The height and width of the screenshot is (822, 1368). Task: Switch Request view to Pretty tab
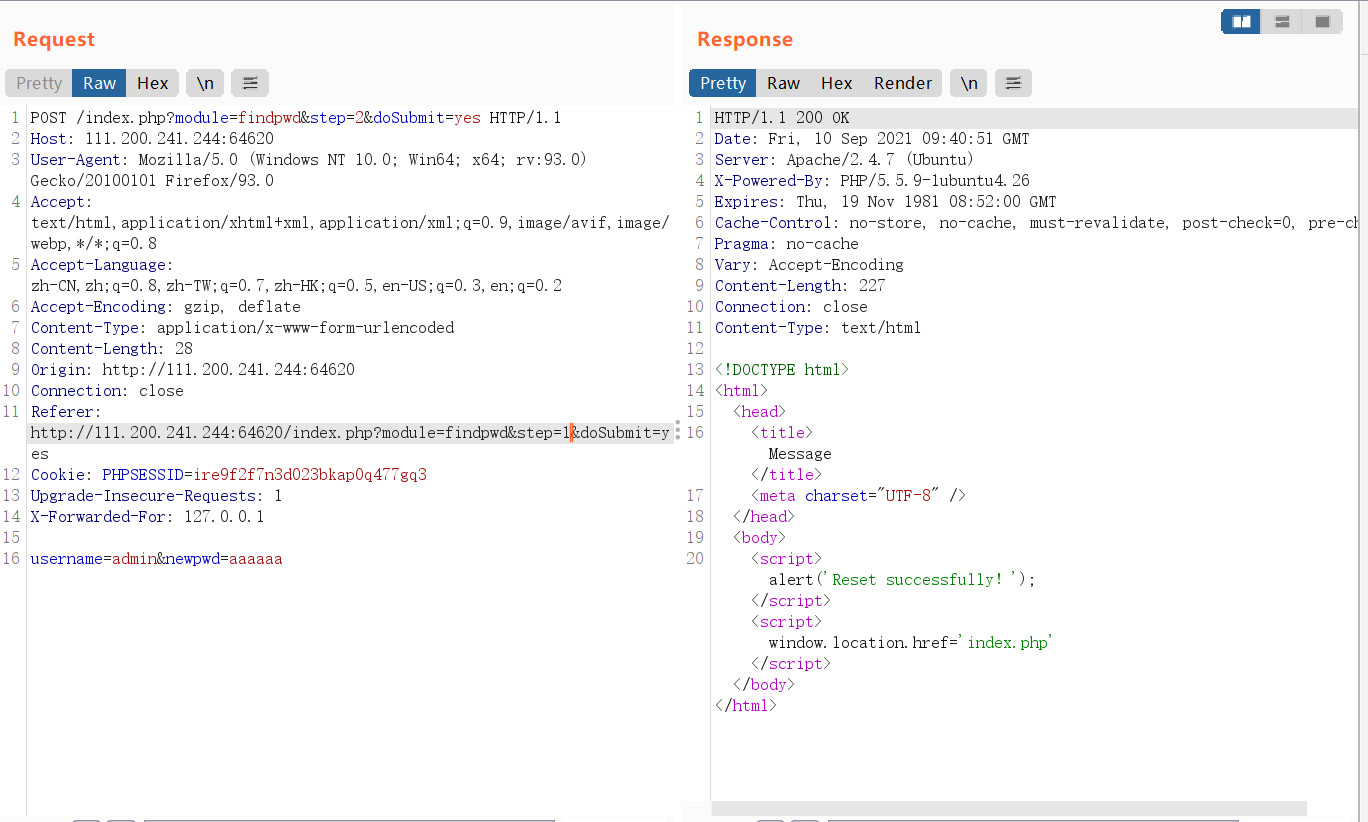[39, 83]
